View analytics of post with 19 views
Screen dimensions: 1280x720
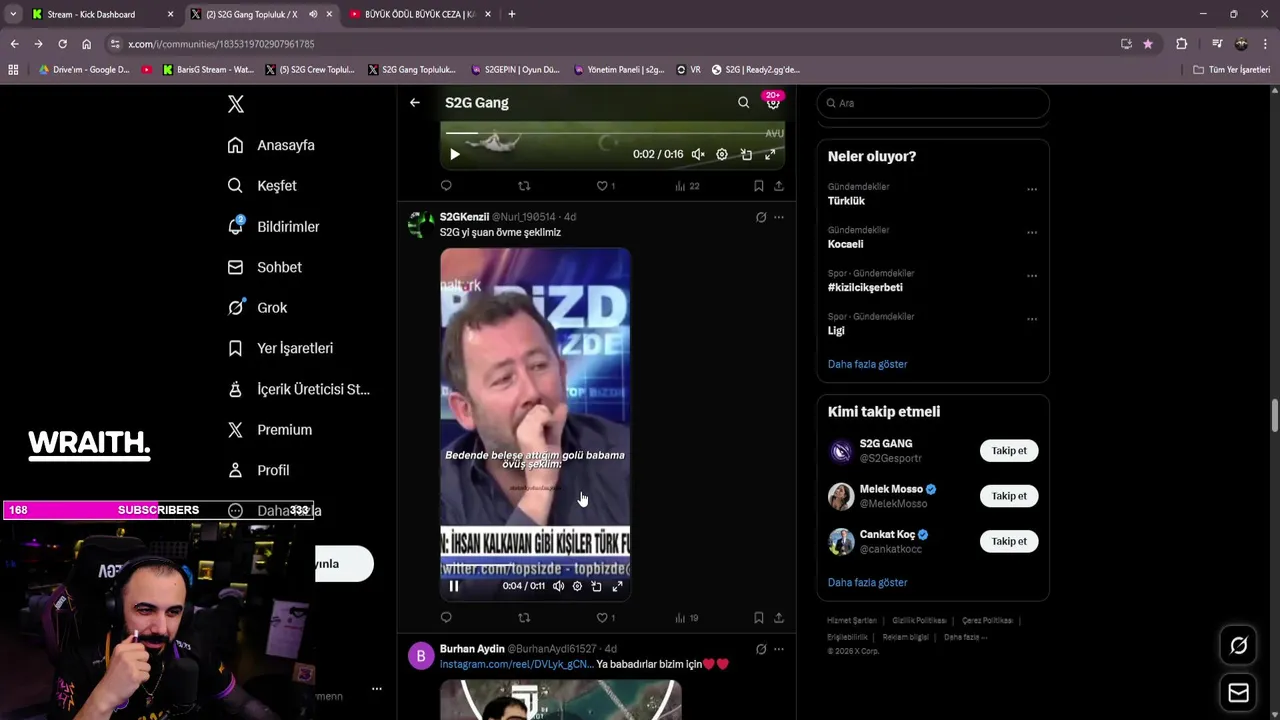(687, 618)
